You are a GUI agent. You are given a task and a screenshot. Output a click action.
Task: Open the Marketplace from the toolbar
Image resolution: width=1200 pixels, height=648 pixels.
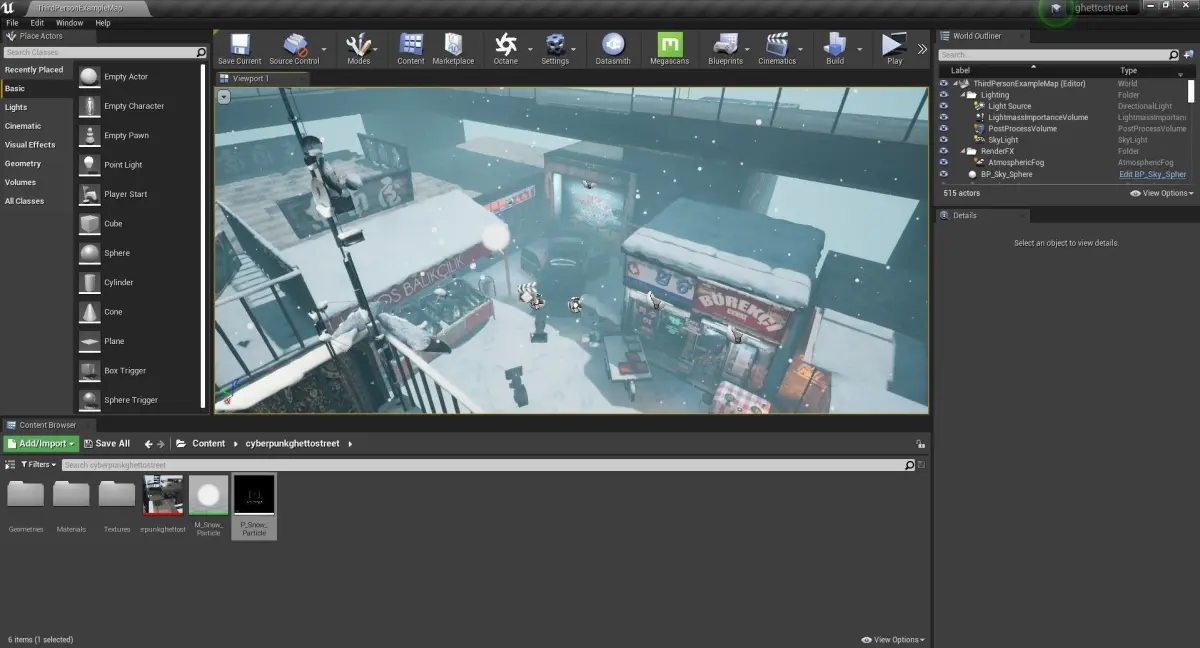pyautogui.click(x=452, y=46)
